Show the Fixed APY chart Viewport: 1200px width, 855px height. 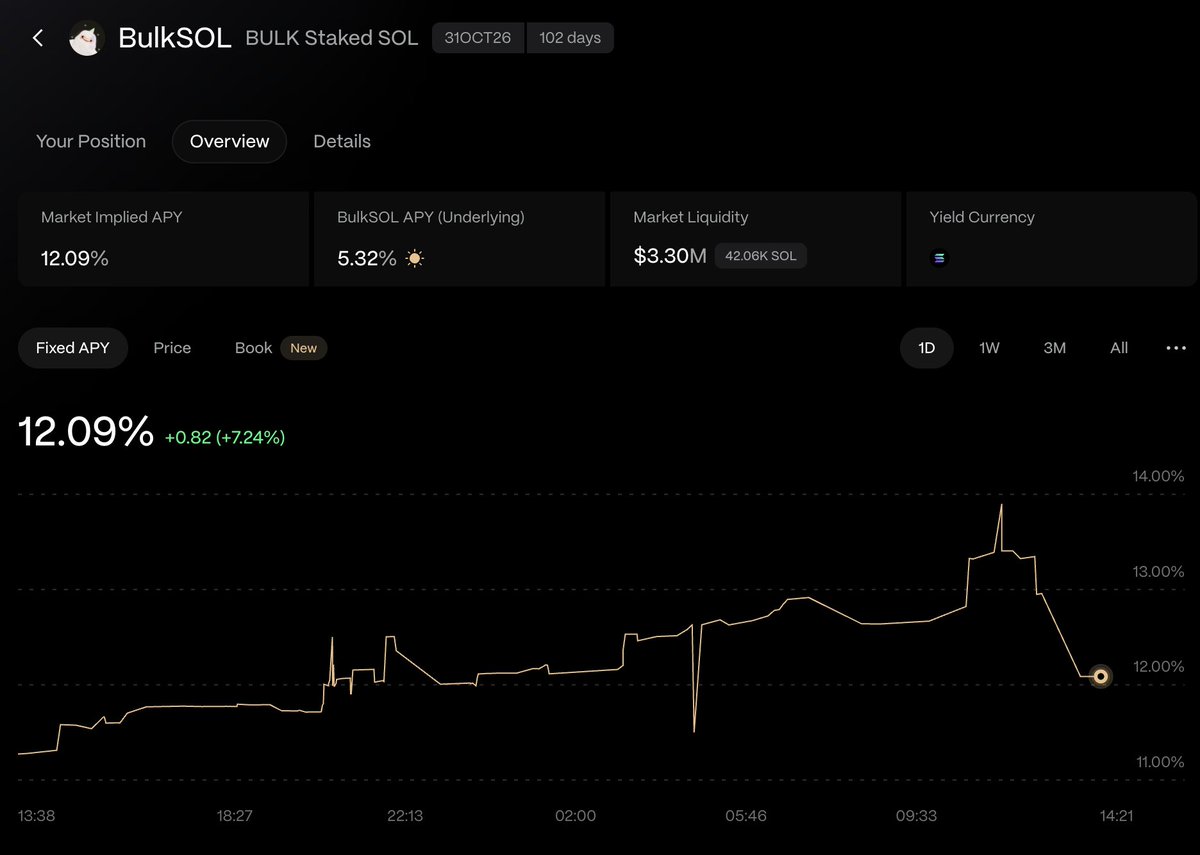pos(73,348)
